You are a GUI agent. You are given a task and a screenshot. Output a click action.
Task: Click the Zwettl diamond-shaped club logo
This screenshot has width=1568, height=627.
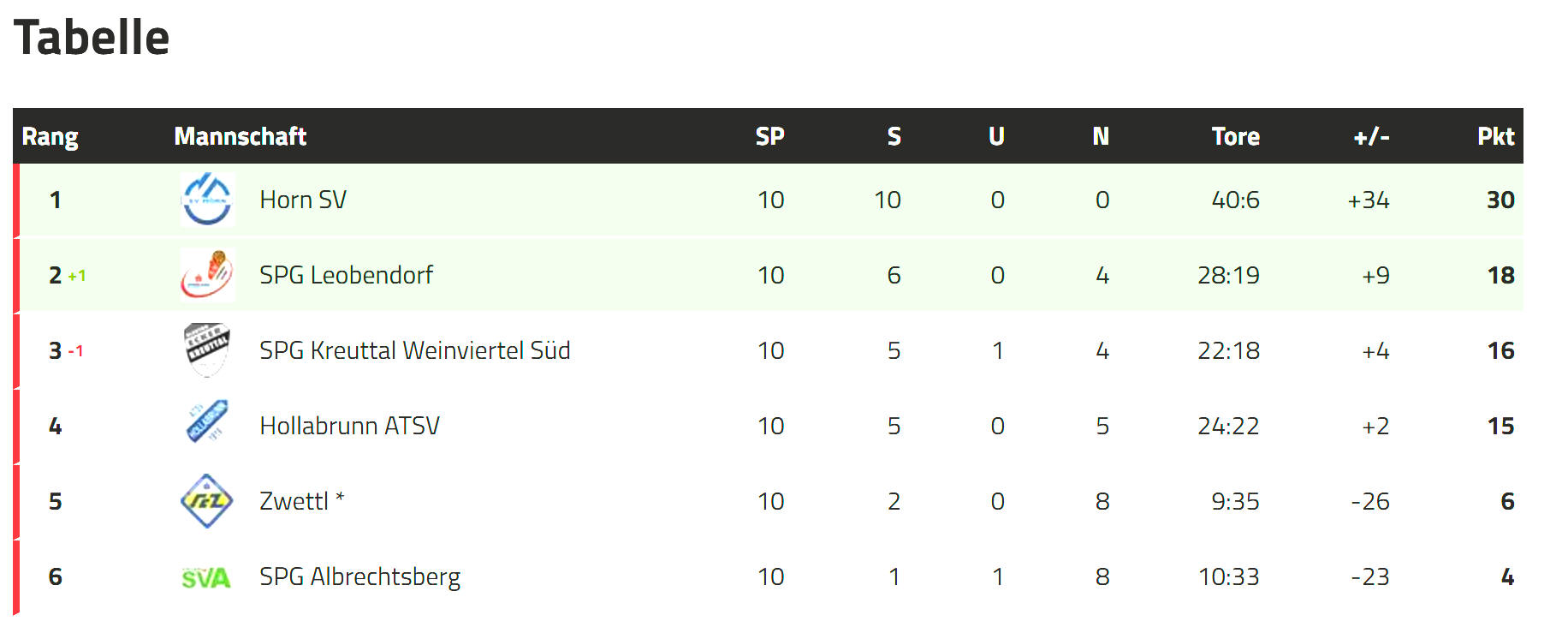click(207, 501)
